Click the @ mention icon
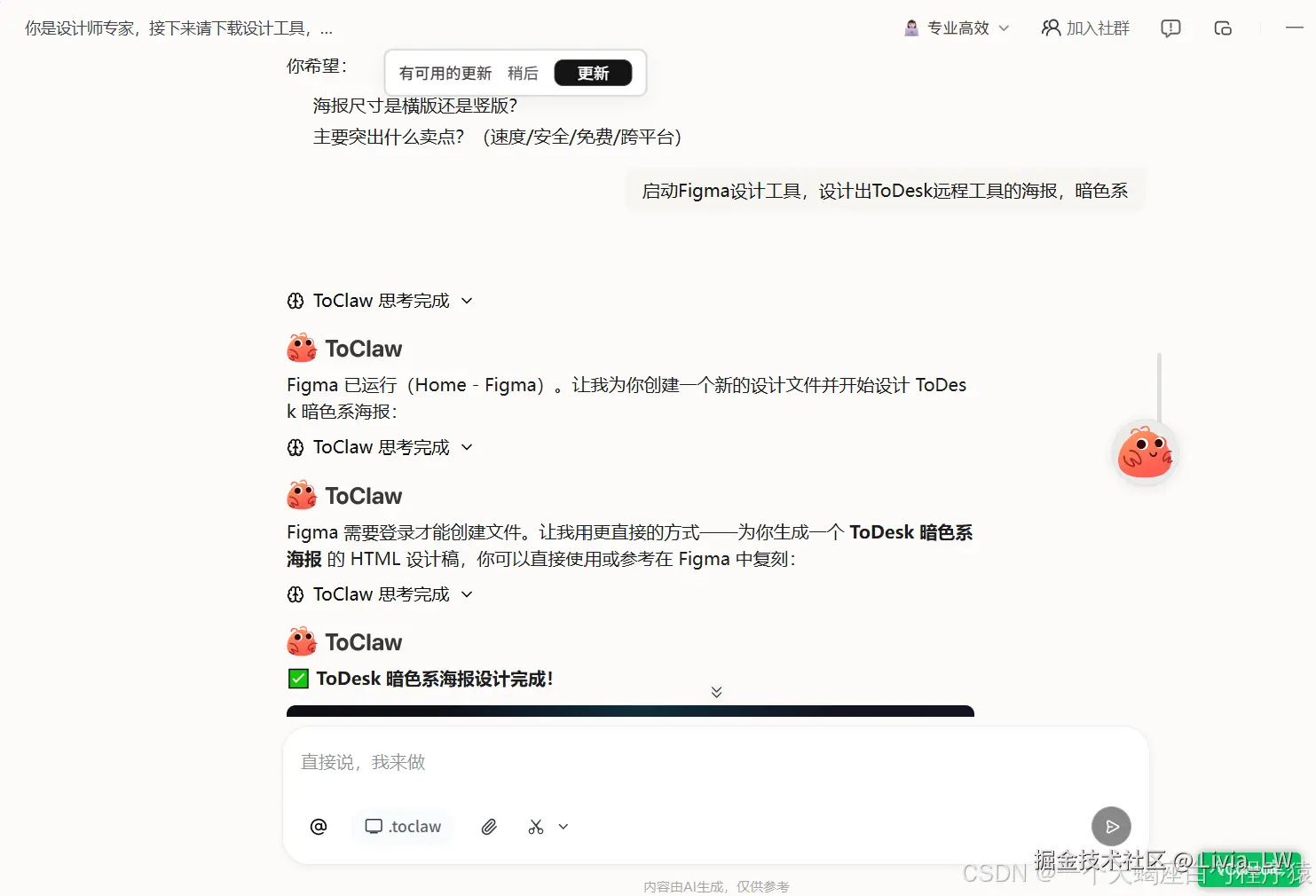Screen dimensions: 1316x896 tap(319, 827)
